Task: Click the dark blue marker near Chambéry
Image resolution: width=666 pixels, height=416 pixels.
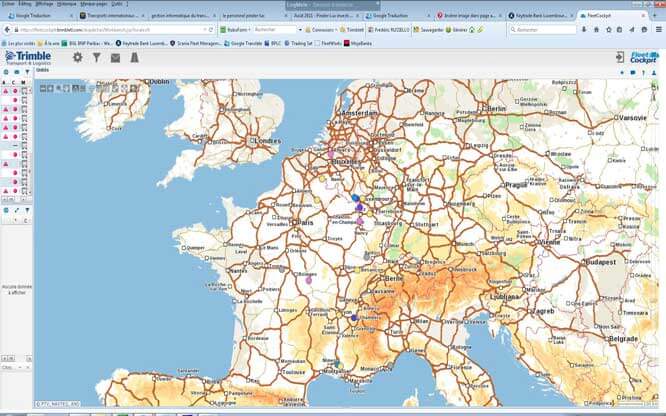Action: pyautogui.click(x=354, y=317)
